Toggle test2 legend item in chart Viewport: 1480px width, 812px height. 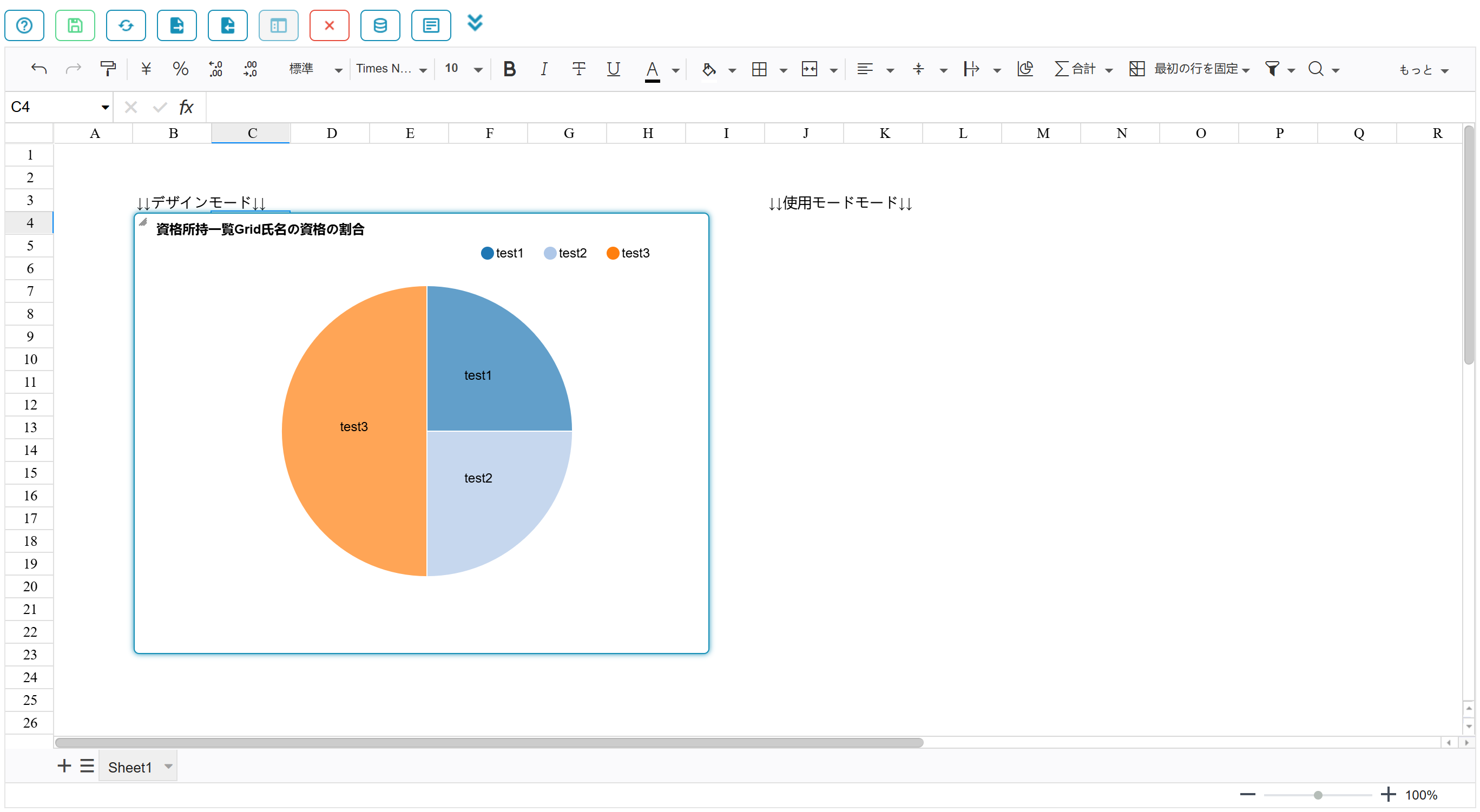565,253
